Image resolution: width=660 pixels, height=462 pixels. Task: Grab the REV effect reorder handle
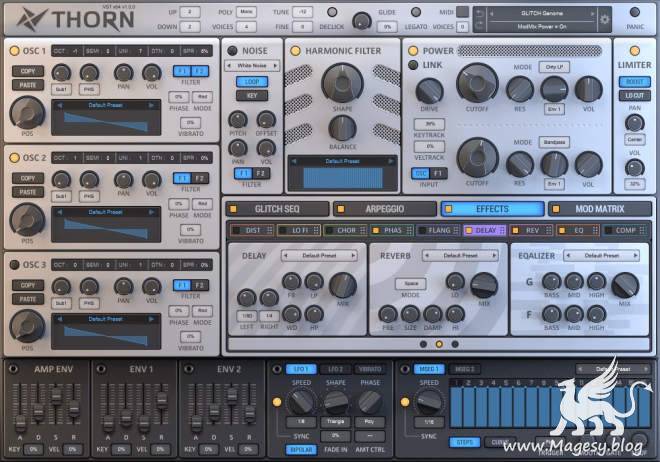click(x=548, y=230)
